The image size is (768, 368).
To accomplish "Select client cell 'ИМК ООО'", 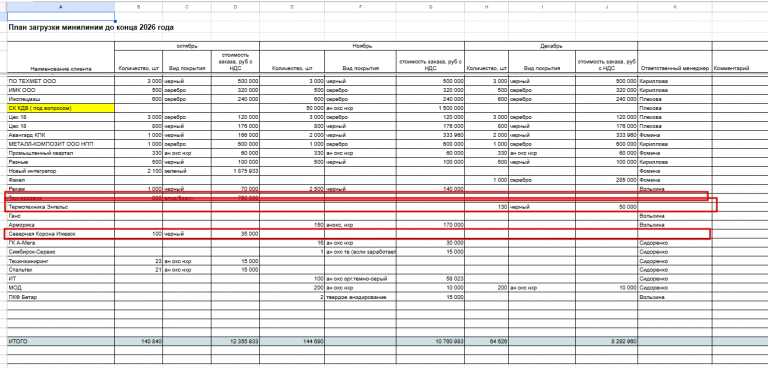I will pyautogui.click(x=61, y=90).
